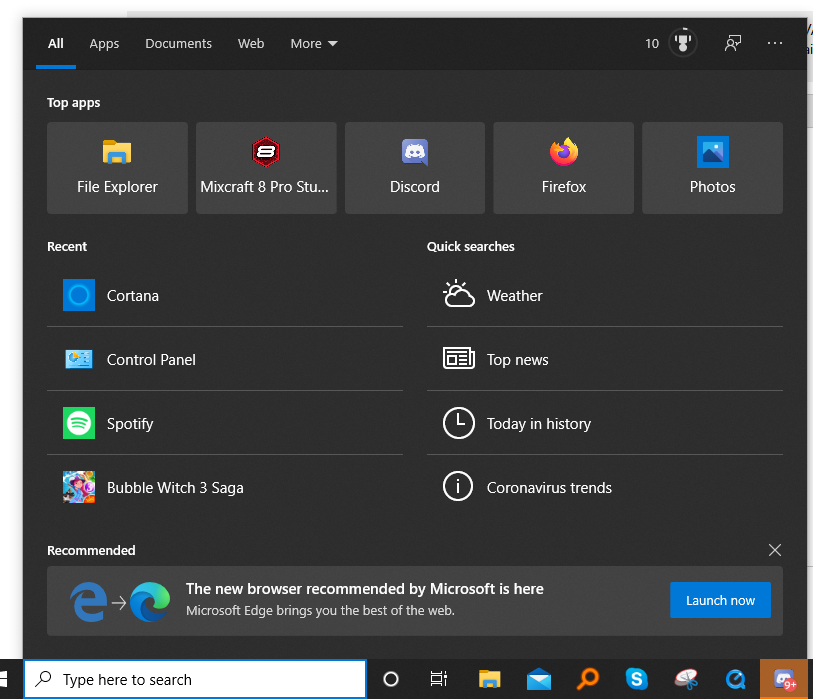The width and height of the screenshot is (813, 699).
Task: Click the rewards points number 10
Action: 652,44
